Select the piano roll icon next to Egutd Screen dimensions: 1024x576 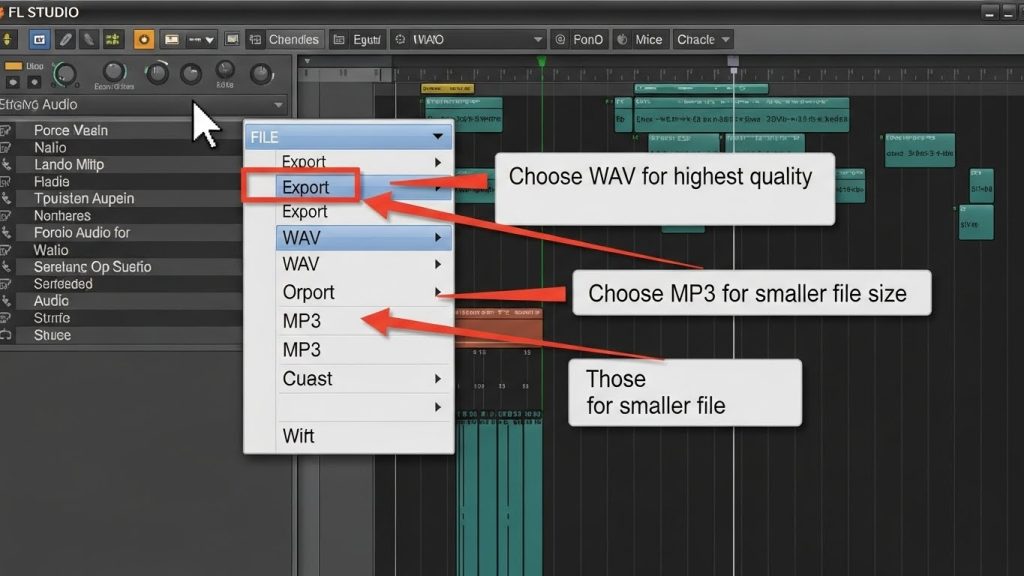point(339,39)
